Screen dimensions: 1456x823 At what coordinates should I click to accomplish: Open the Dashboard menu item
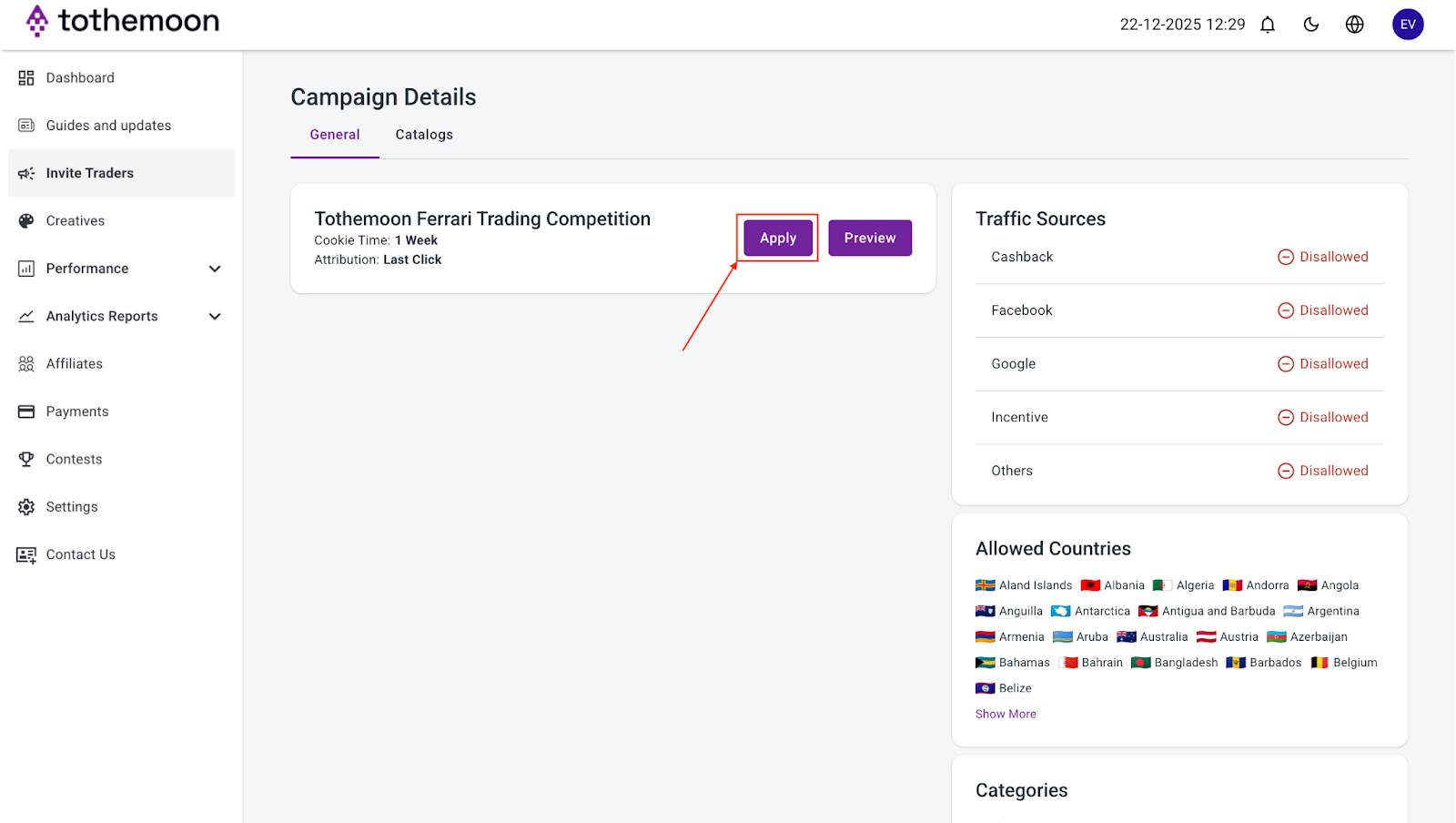[121, 78]
